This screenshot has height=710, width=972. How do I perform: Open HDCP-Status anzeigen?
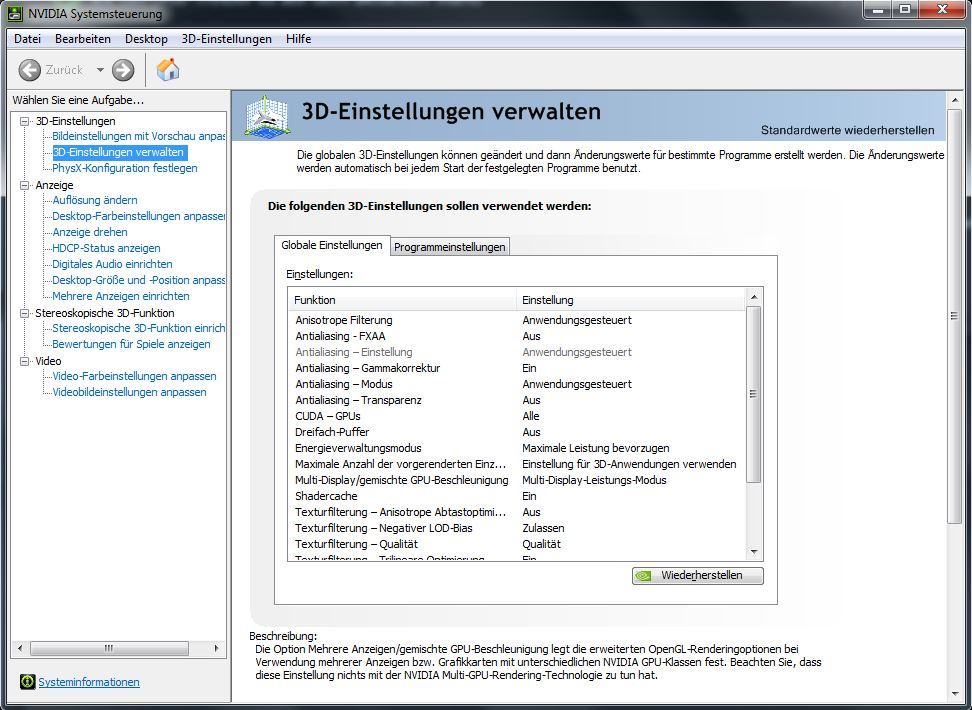point(106,248)
